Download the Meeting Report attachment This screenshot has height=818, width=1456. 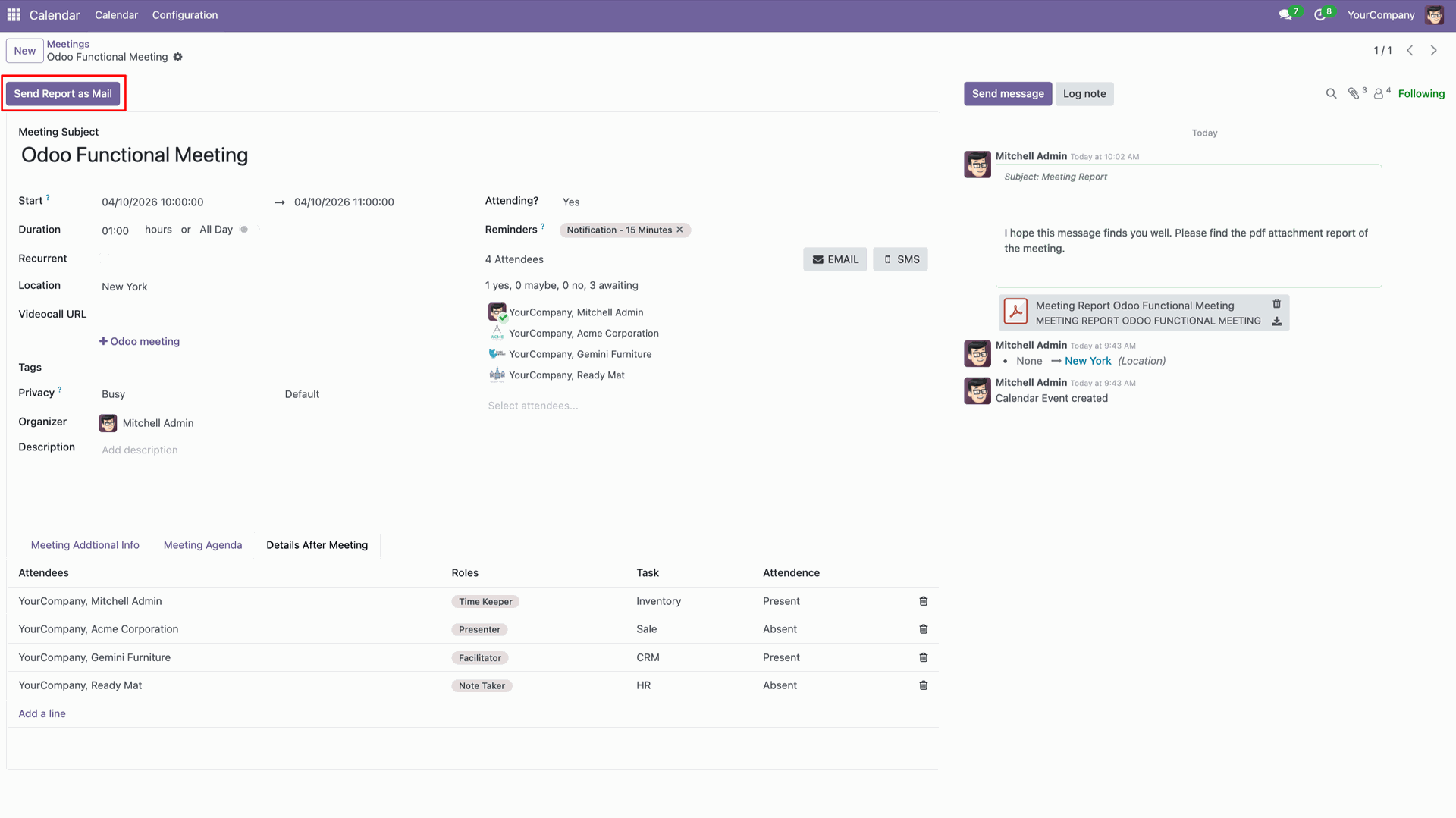[x=1276, y=321]
